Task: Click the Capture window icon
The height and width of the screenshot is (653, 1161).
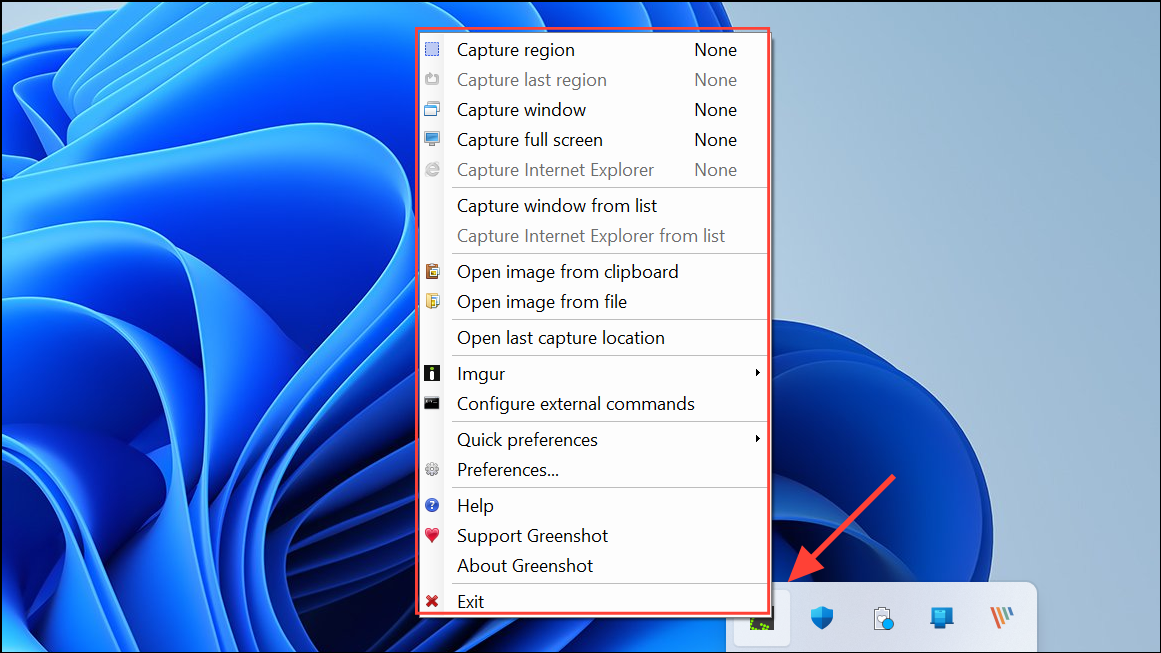Action: pyautogui.click(x=432, y=110)
